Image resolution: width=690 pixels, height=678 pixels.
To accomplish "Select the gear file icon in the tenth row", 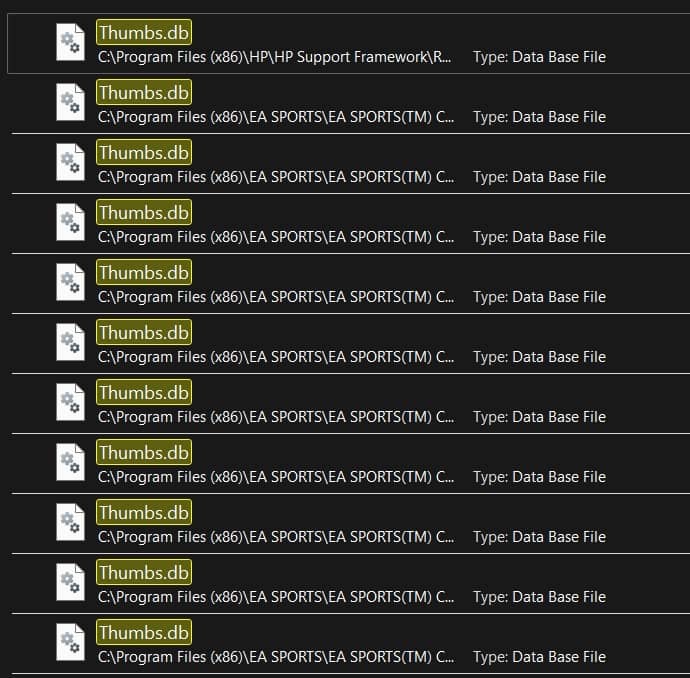I will [x=70, y=583].
